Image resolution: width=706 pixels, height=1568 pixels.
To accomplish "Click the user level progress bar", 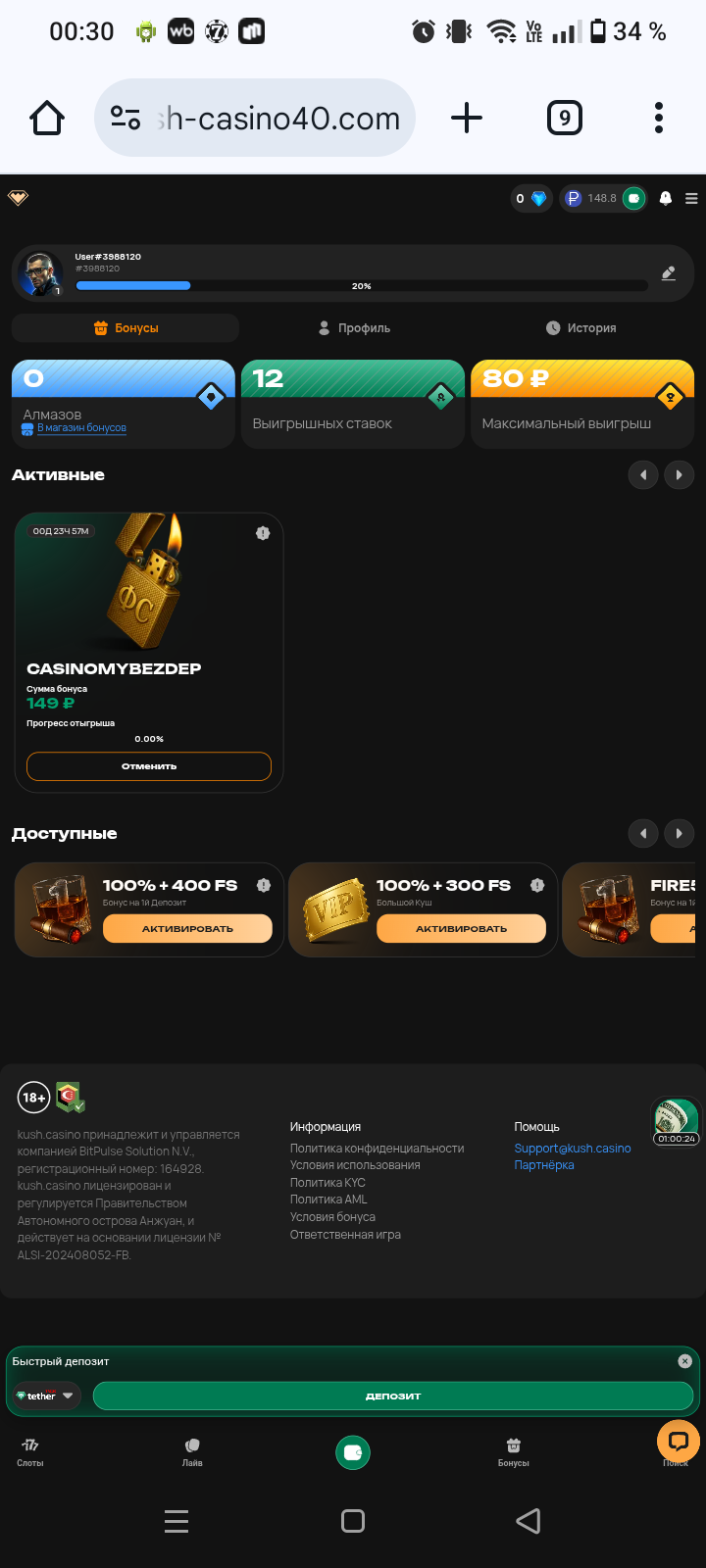I will point(362,286).
